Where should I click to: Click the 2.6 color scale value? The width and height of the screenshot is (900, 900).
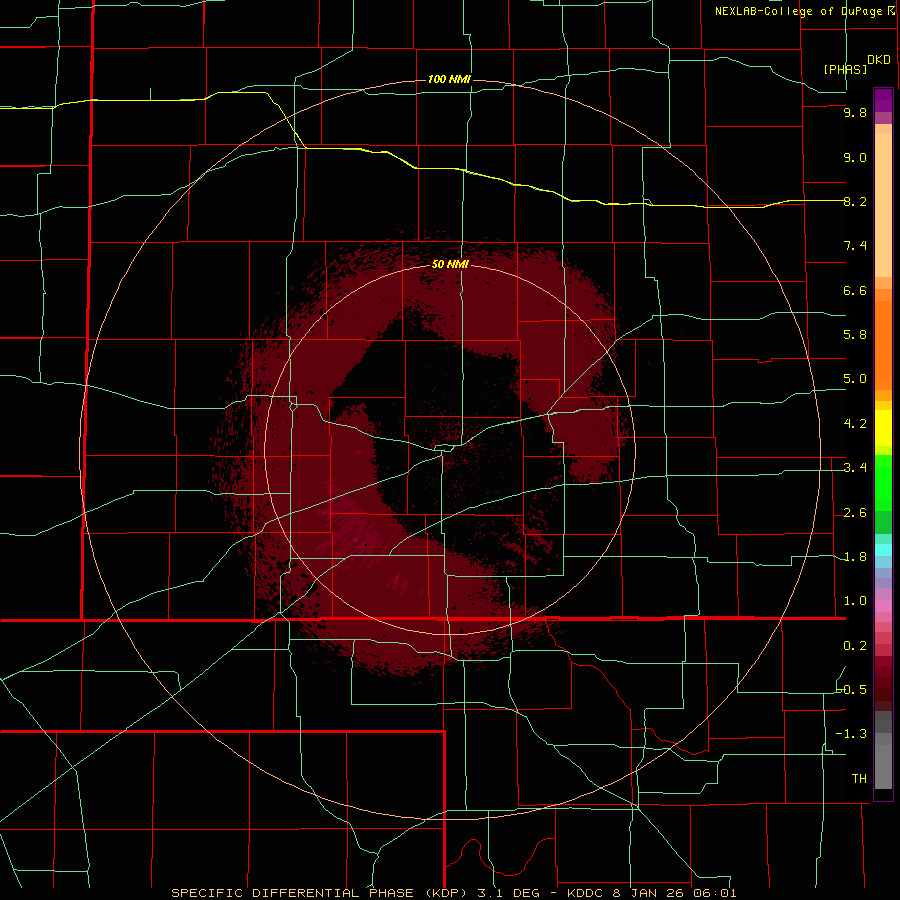pyautogui.click(x=855, y=513)
